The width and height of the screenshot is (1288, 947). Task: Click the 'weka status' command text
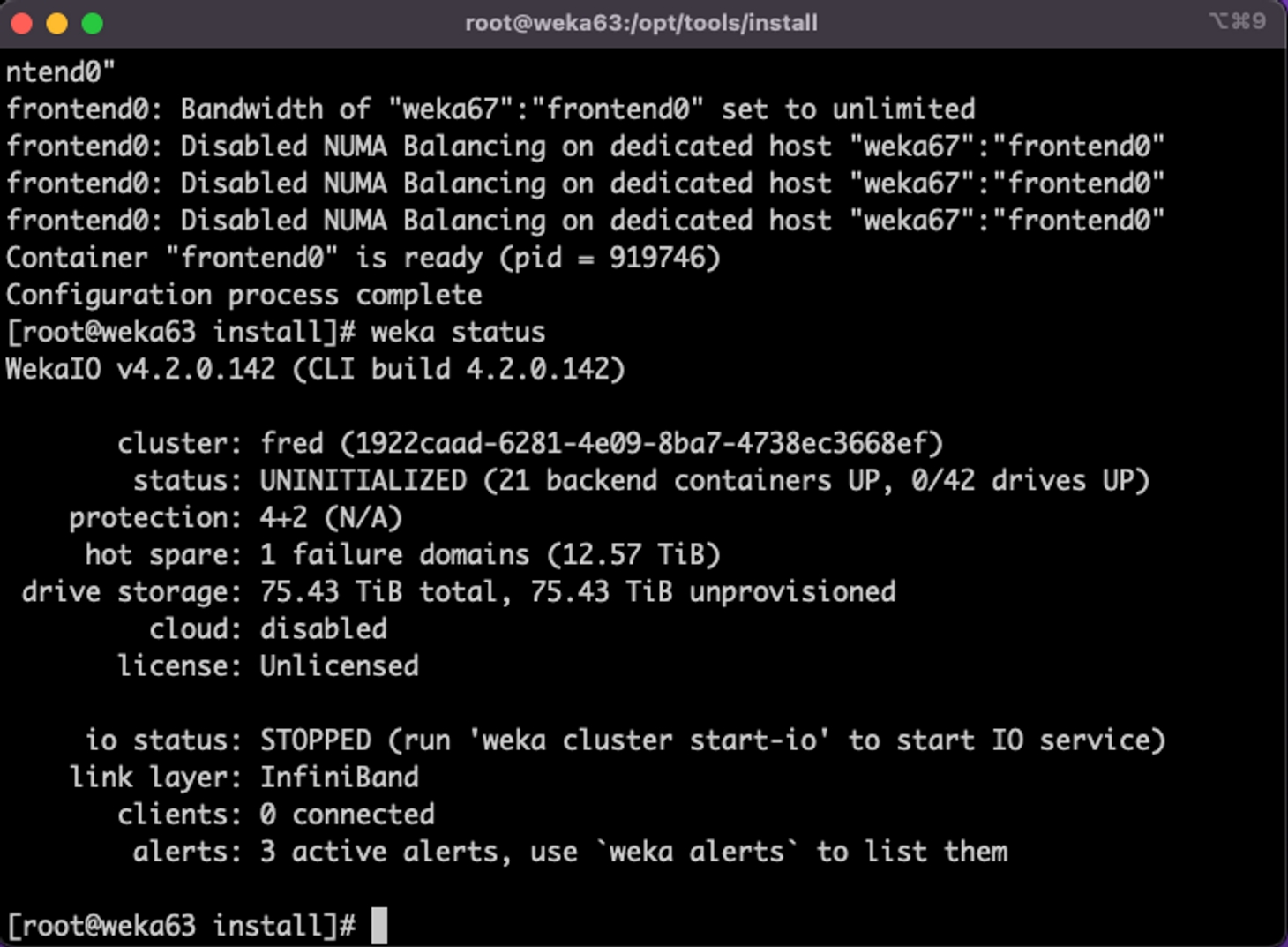(x=458, y=332)
